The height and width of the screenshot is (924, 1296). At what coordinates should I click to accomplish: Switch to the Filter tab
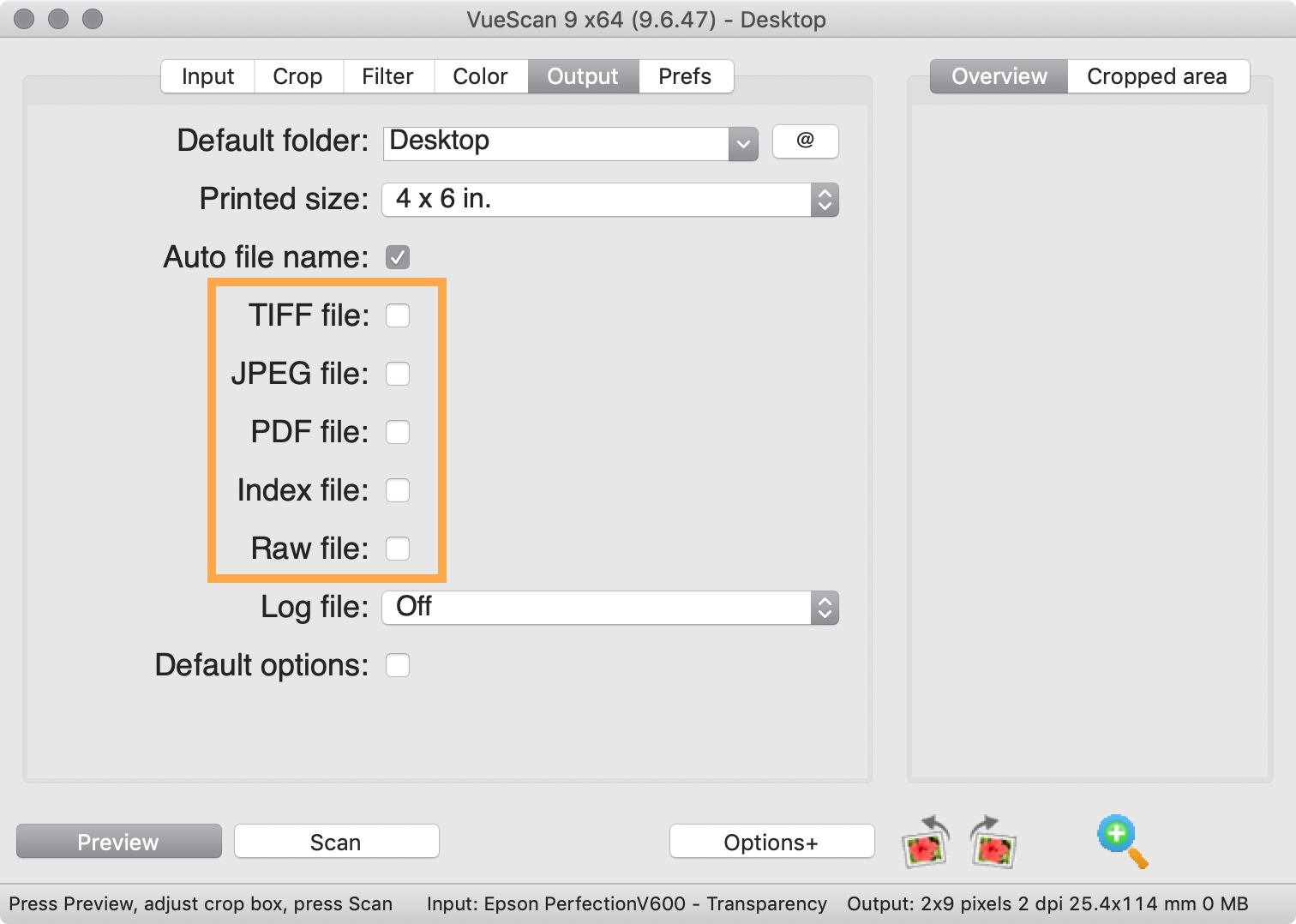pos(387,76)
